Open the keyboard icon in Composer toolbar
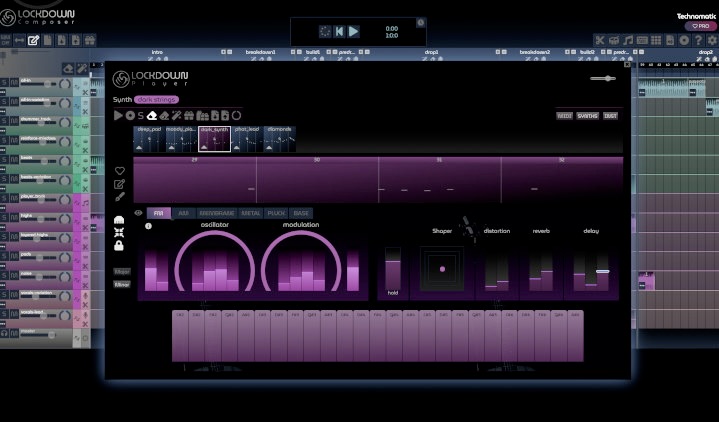 pos(642,40)
